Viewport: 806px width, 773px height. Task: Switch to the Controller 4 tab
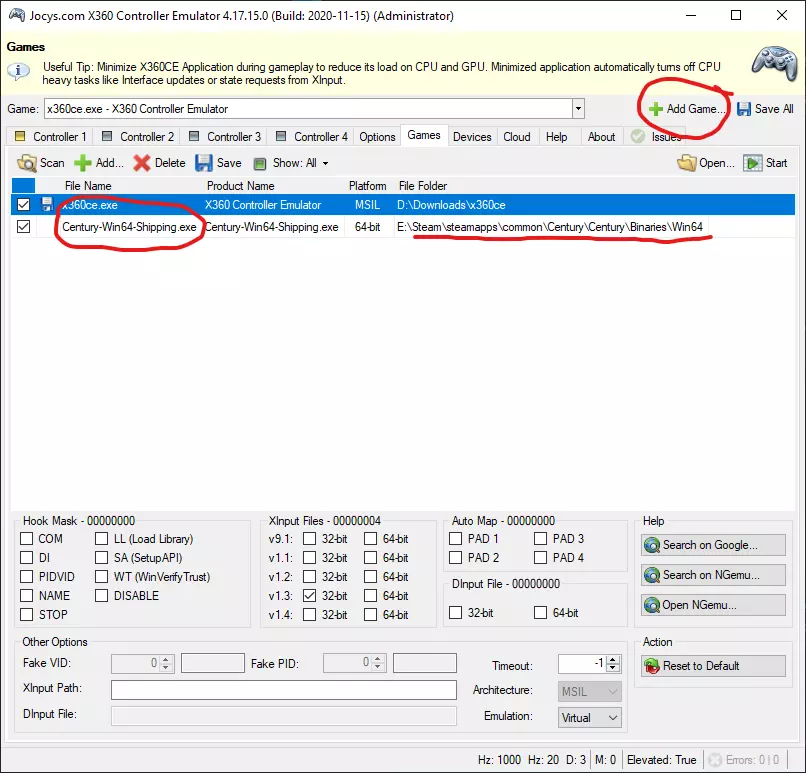click(312, 137)
